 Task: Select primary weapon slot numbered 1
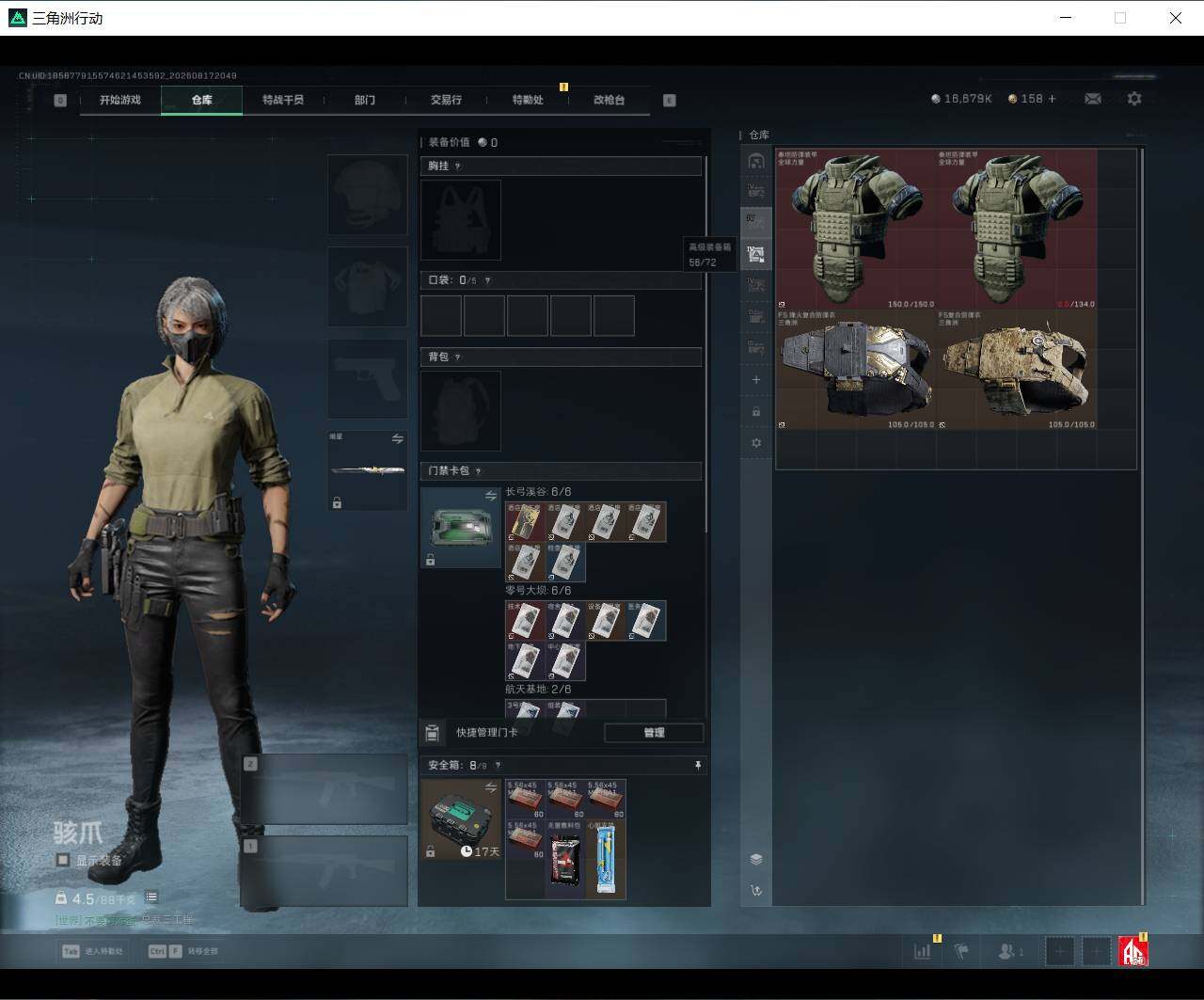(x=325, y=872)
